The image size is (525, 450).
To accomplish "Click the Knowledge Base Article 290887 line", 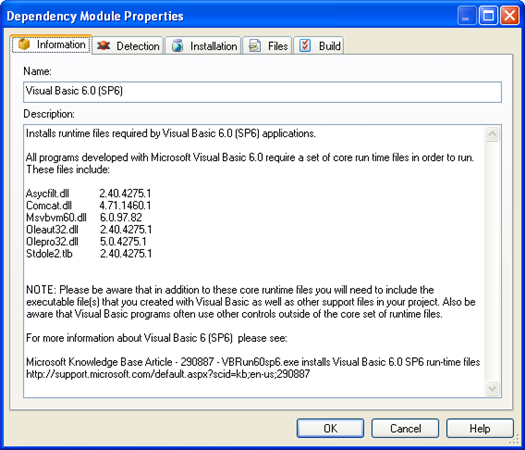I will point(253,362).
